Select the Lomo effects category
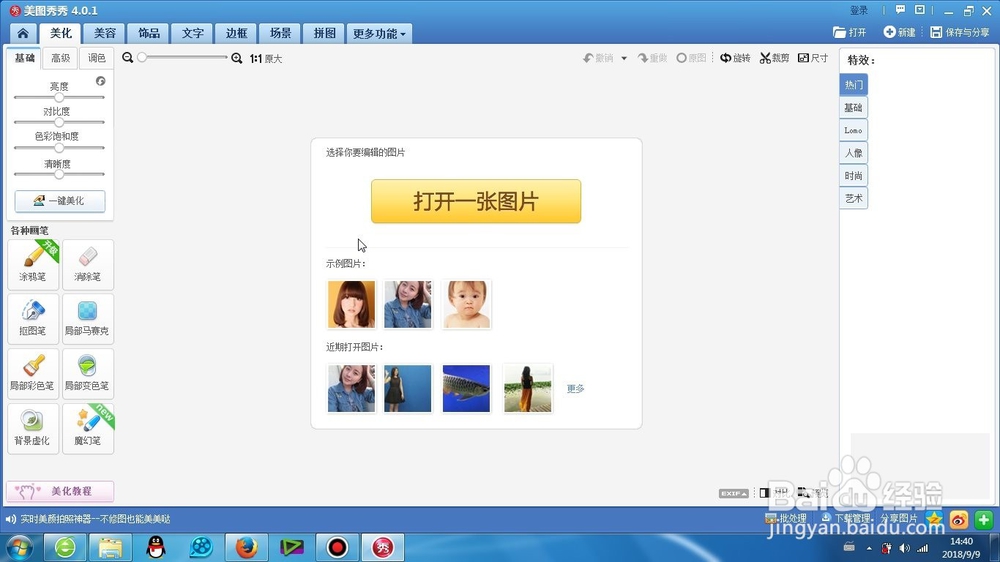The image size is (1000, 562). pos(853,130)
